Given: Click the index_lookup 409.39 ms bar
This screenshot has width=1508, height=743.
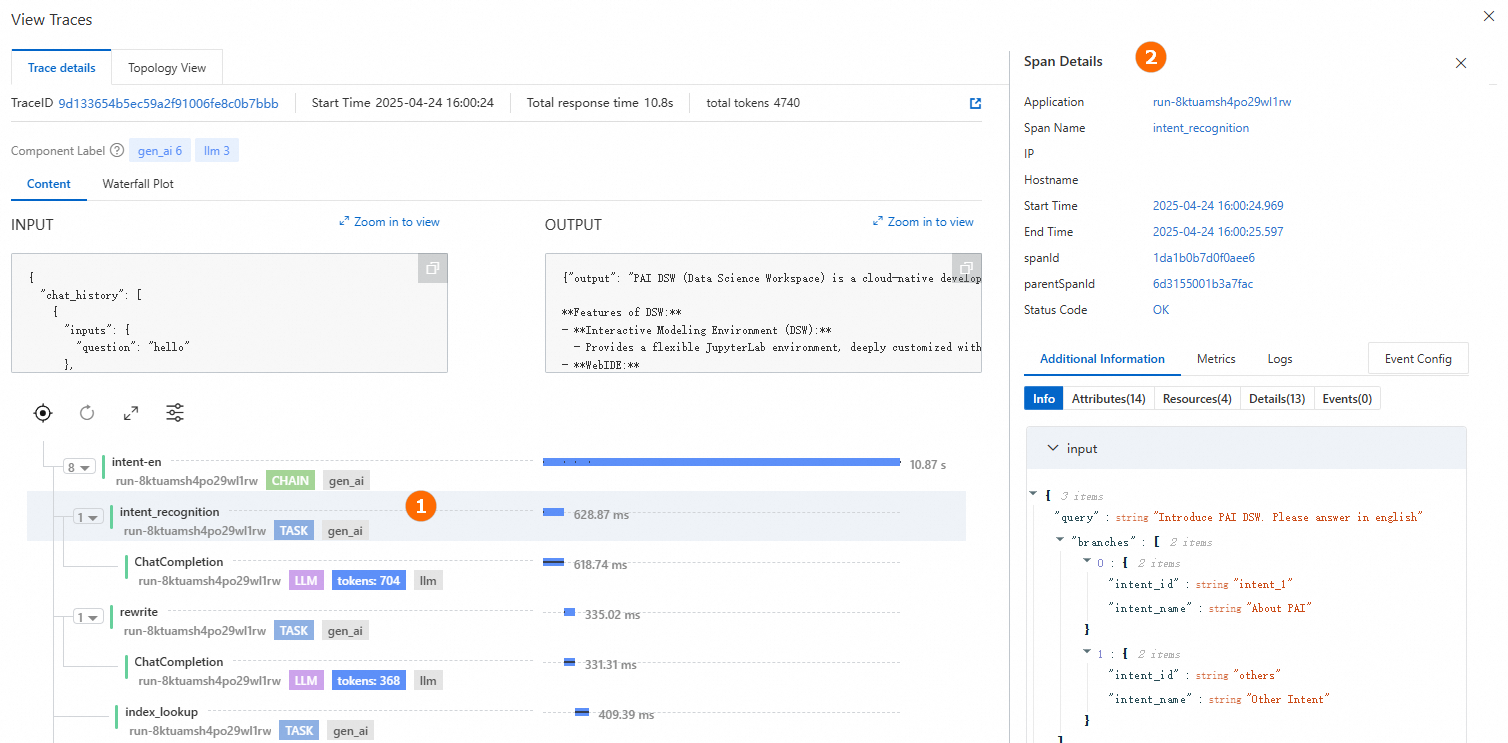Looking at the screenshot, I should [x=582, y=712].
